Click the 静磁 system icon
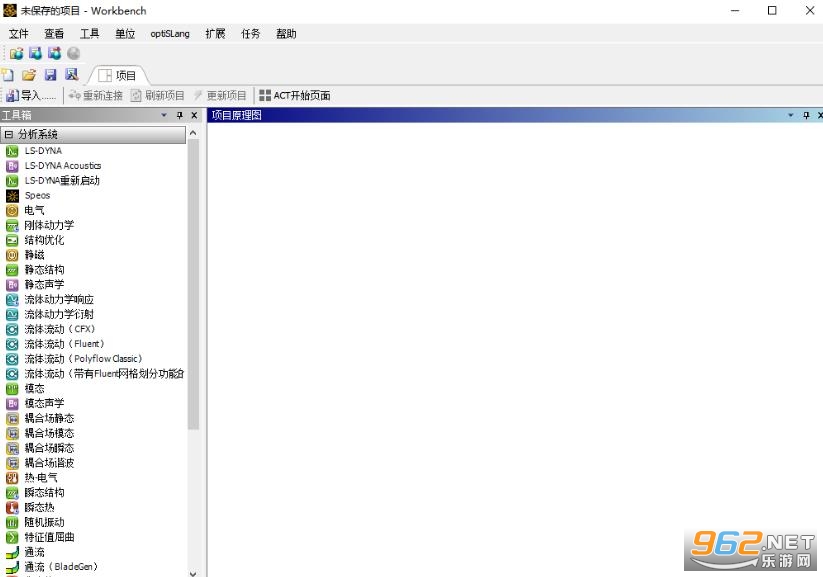The image size is (823, 577). pyautogui.click(x=12, y=255)
